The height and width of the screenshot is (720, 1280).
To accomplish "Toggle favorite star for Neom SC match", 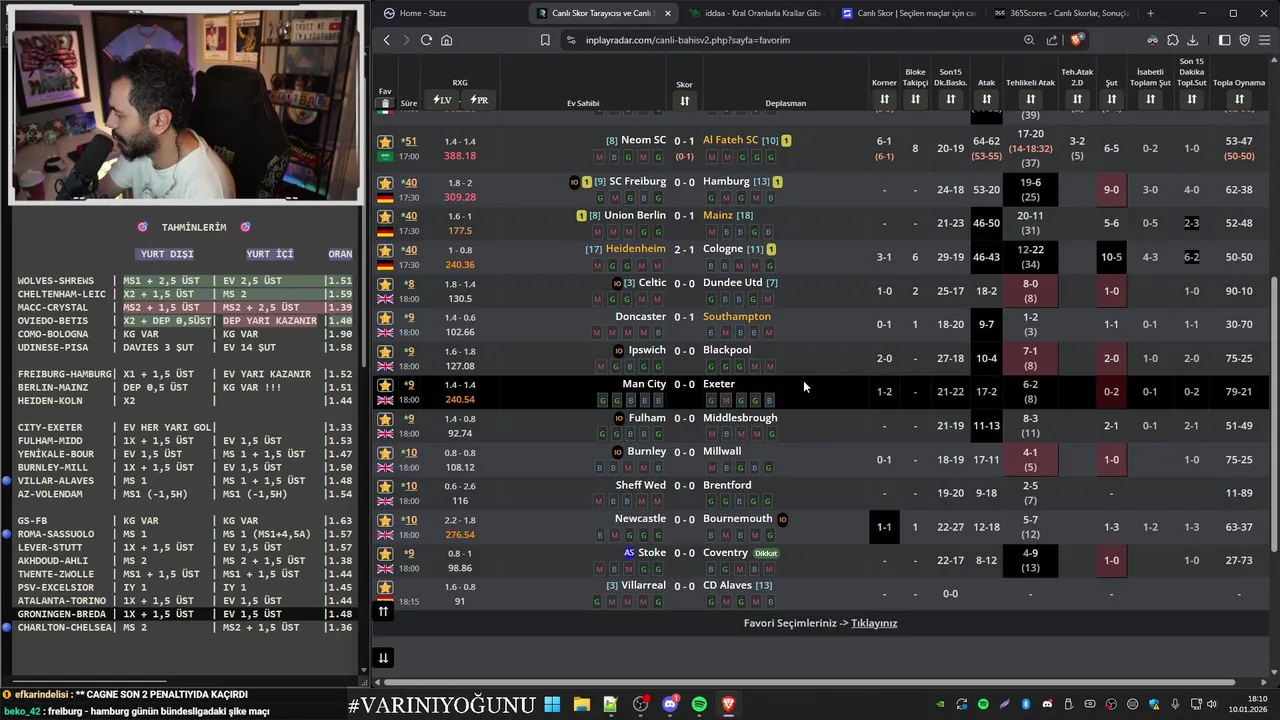I will [385, 142].
